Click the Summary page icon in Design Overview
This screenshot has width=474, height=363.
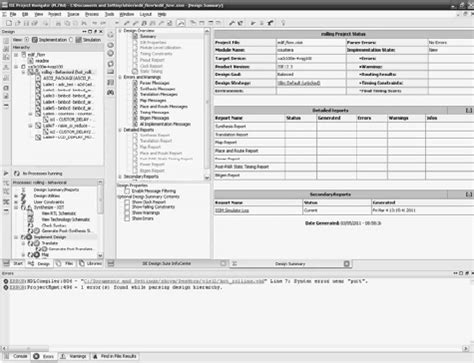click(x=135, y=36)
